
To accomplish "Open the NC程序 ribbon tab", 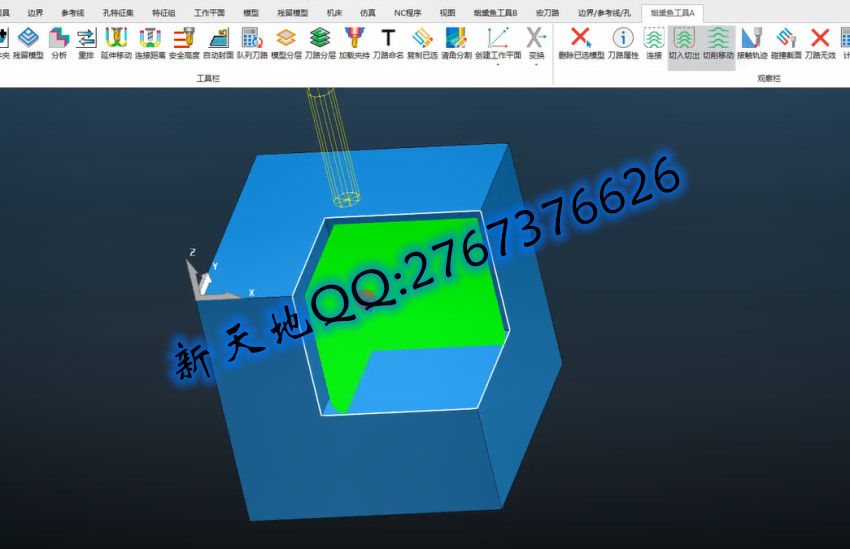I will click(408, 13).
